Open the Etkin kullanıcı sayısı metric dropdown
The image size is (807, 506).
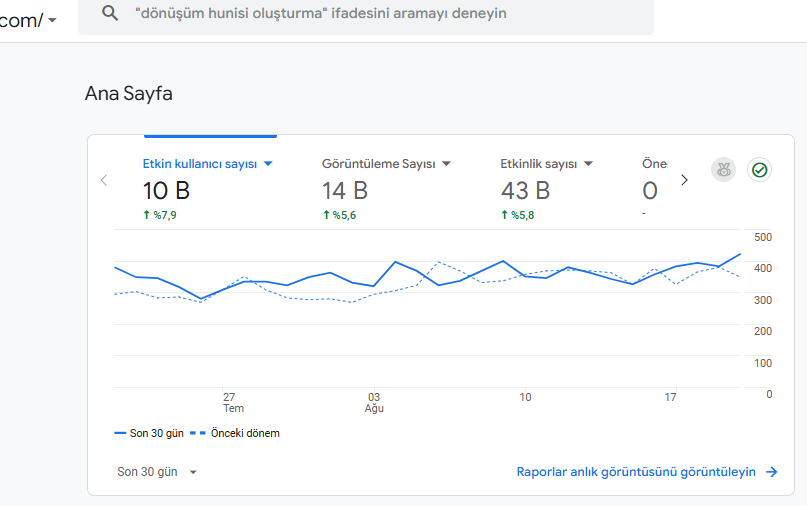(268, 164)
